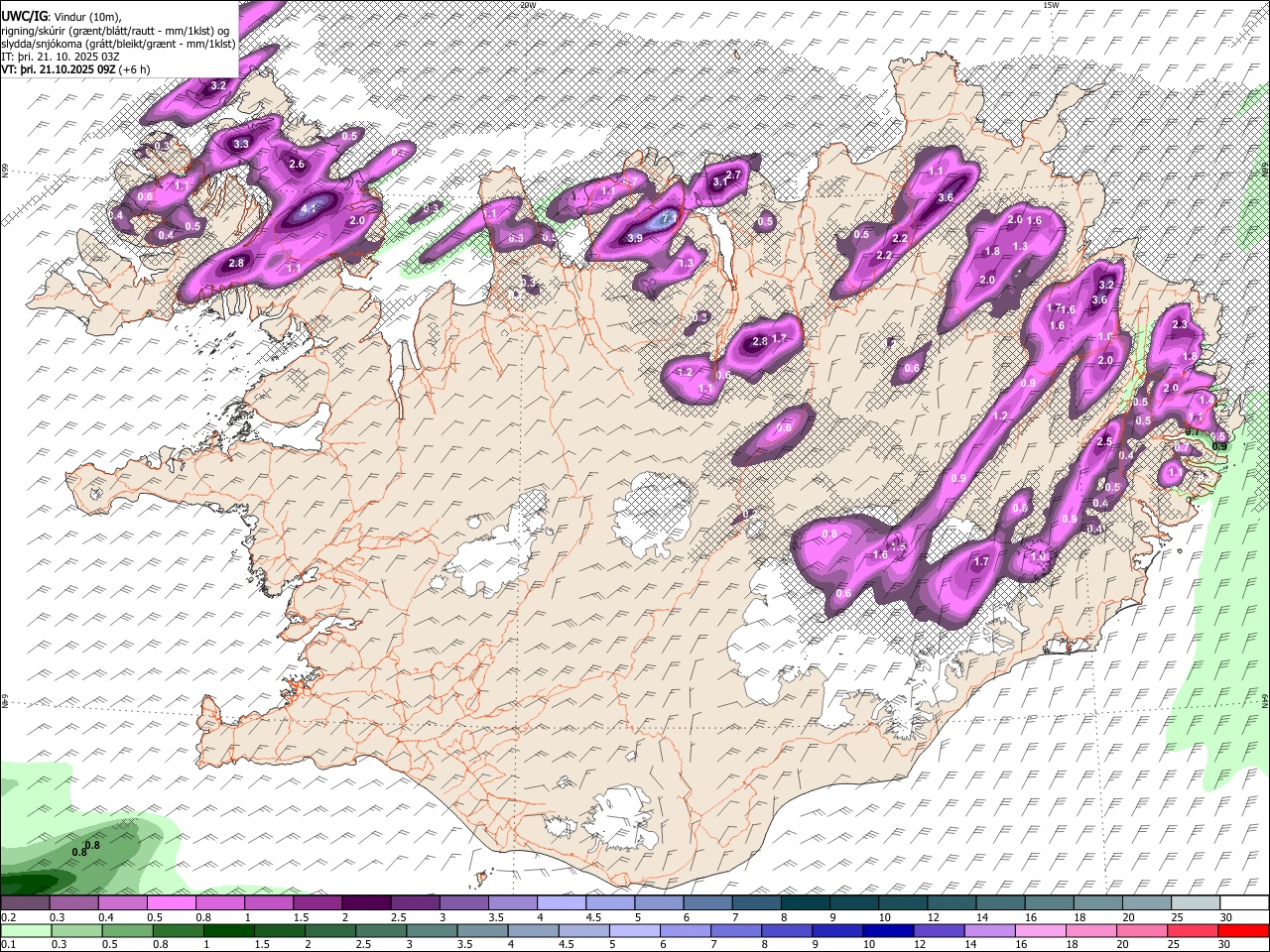Choose the lavender snow swatch between 4 and 4.5
The image size is (1270, 952).
(562, 902)
